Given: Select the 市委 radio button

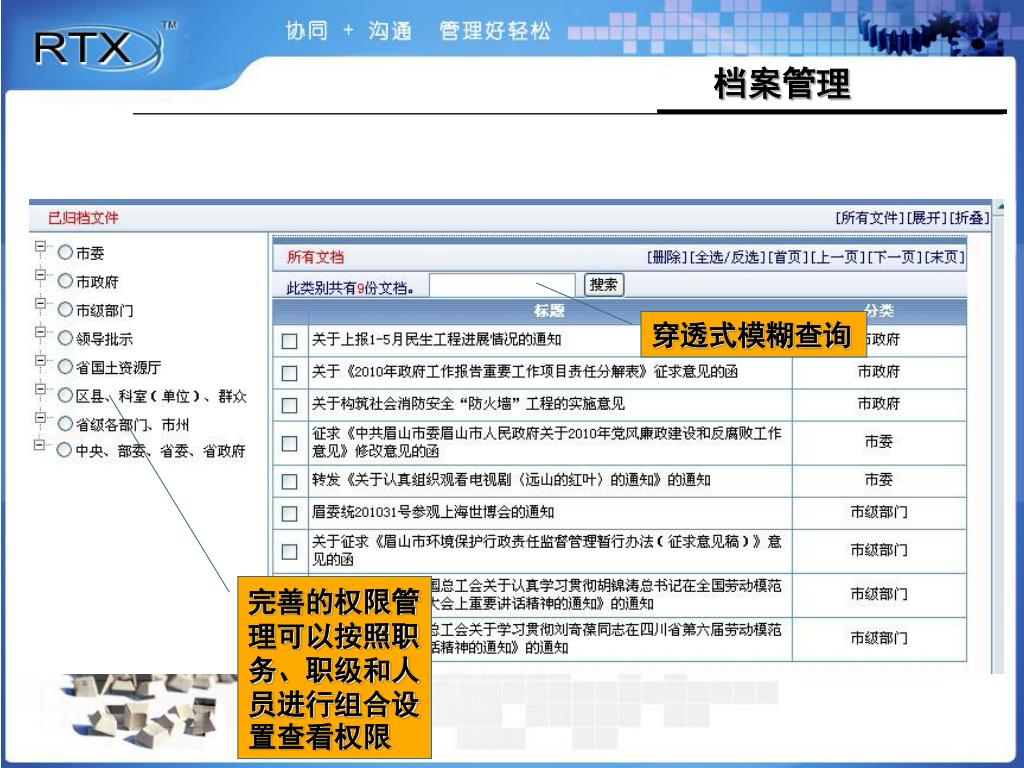Looking at the screenshot, I should click(x=66, y=254).
